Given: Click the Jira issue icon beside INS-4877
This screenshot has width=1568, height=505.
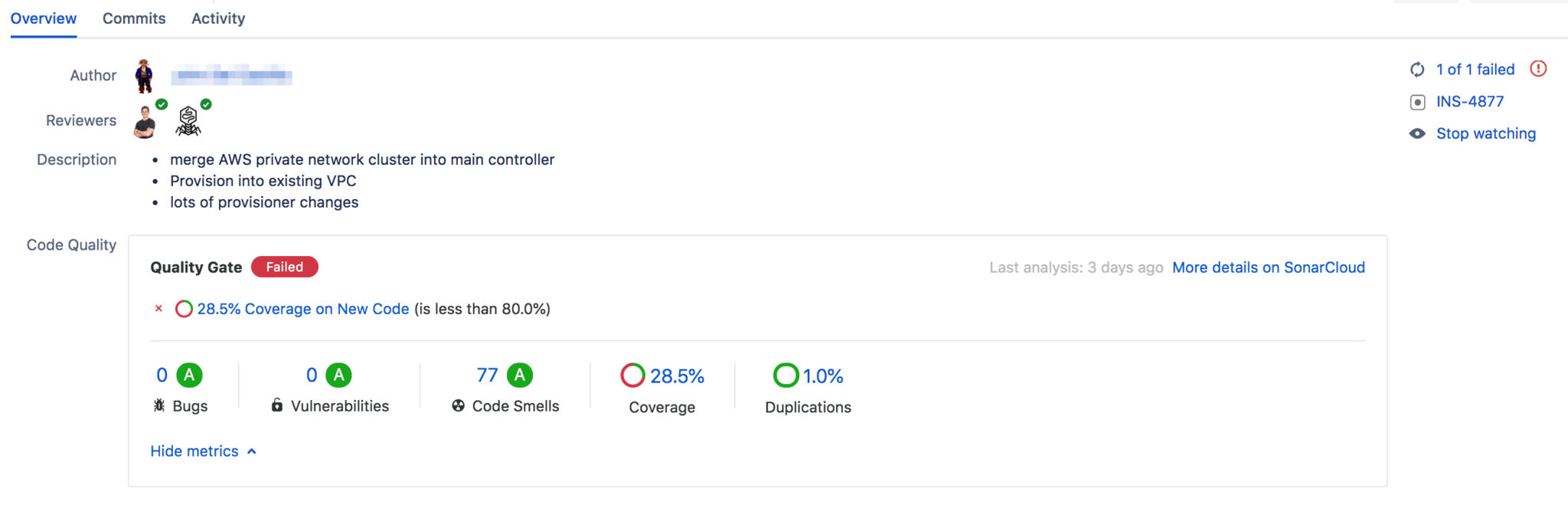Looking at the screenshot, I should click(x=1418, y=101).
